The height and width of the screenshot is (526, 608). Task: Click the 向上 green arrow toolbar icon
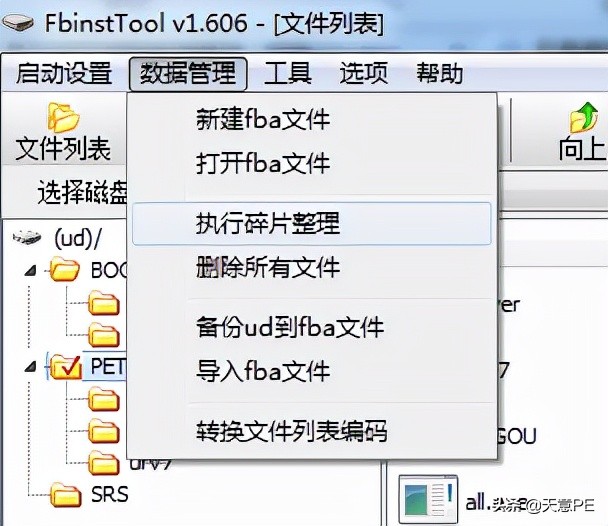[x=583, y=117]
